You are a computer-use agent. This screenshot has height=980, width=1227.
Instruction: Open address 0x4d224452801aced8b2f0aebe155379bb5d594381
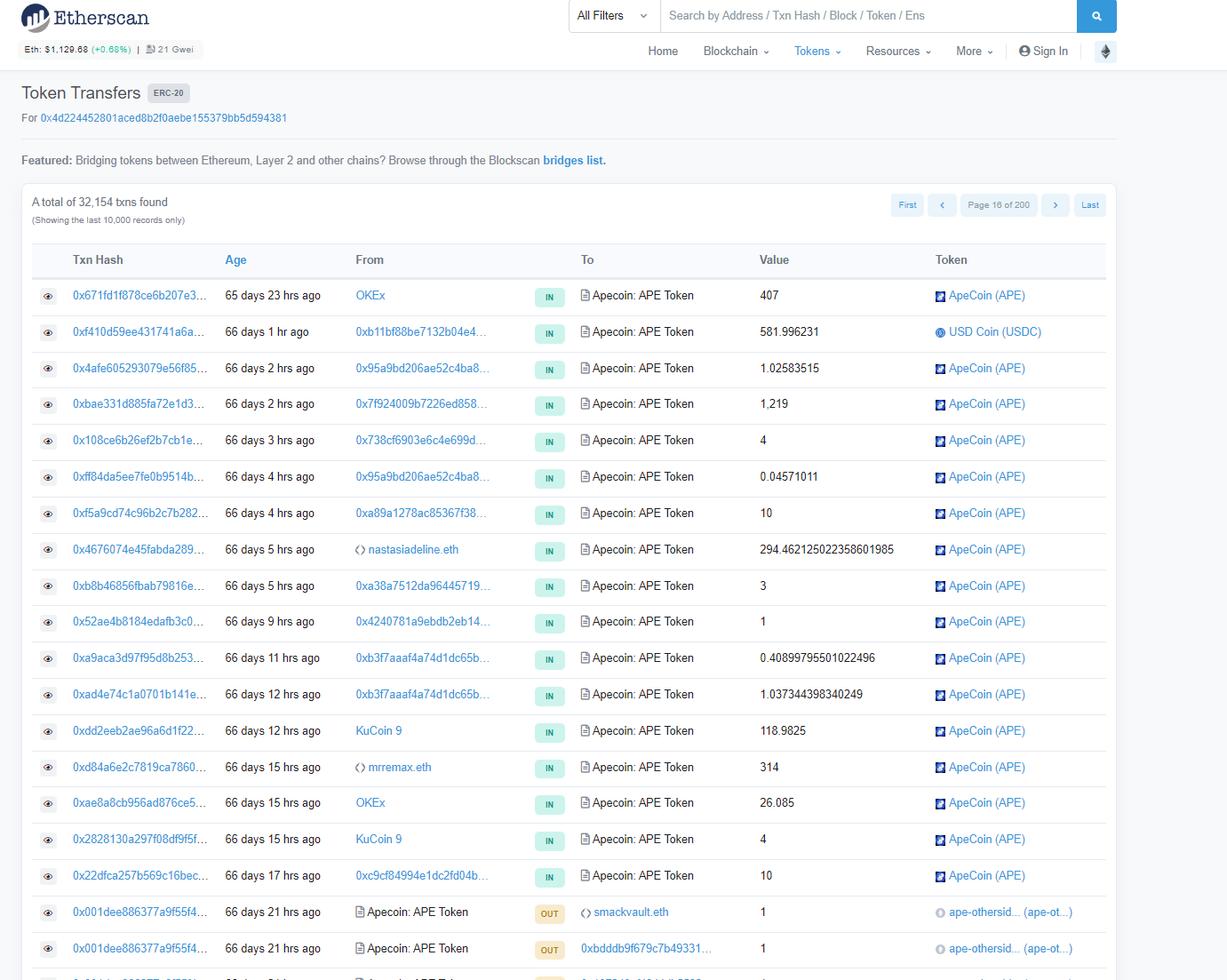coord(163,118)
